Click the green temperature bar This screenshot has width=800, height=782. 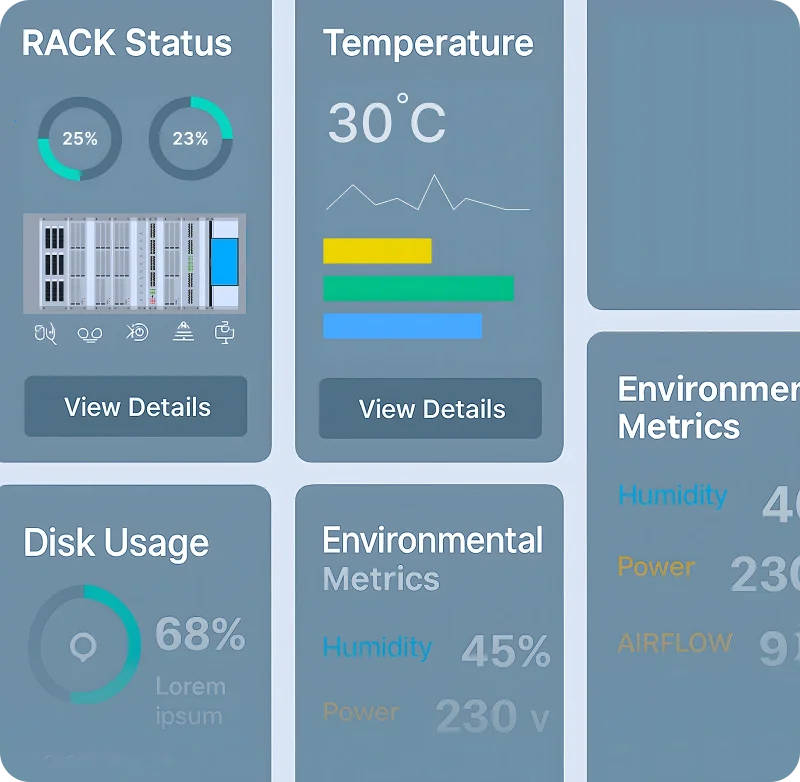click(418, 288)
